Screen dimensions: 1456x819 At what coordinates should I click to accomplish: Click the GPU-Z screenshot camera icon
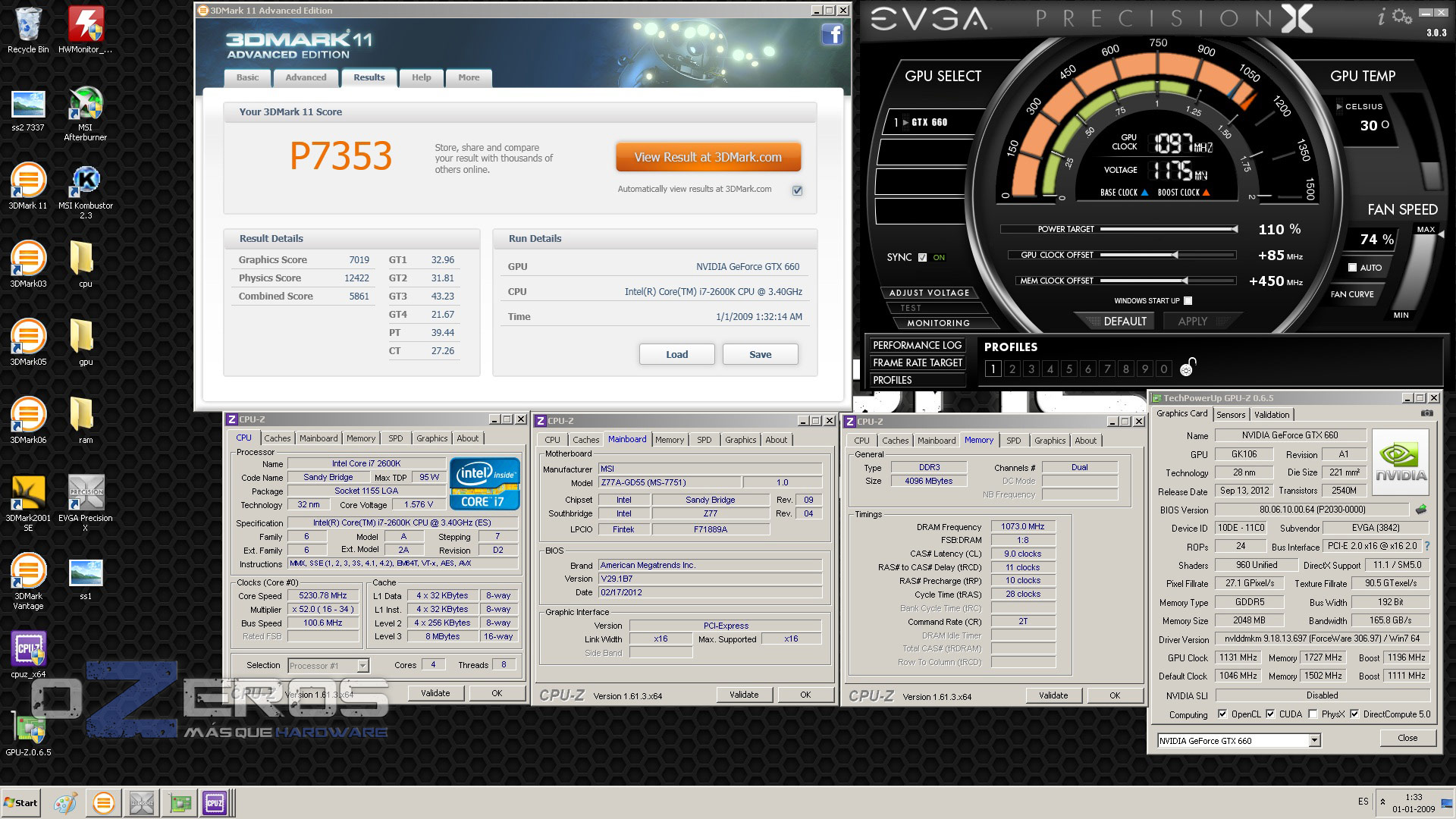click(x=1426, y=413)
